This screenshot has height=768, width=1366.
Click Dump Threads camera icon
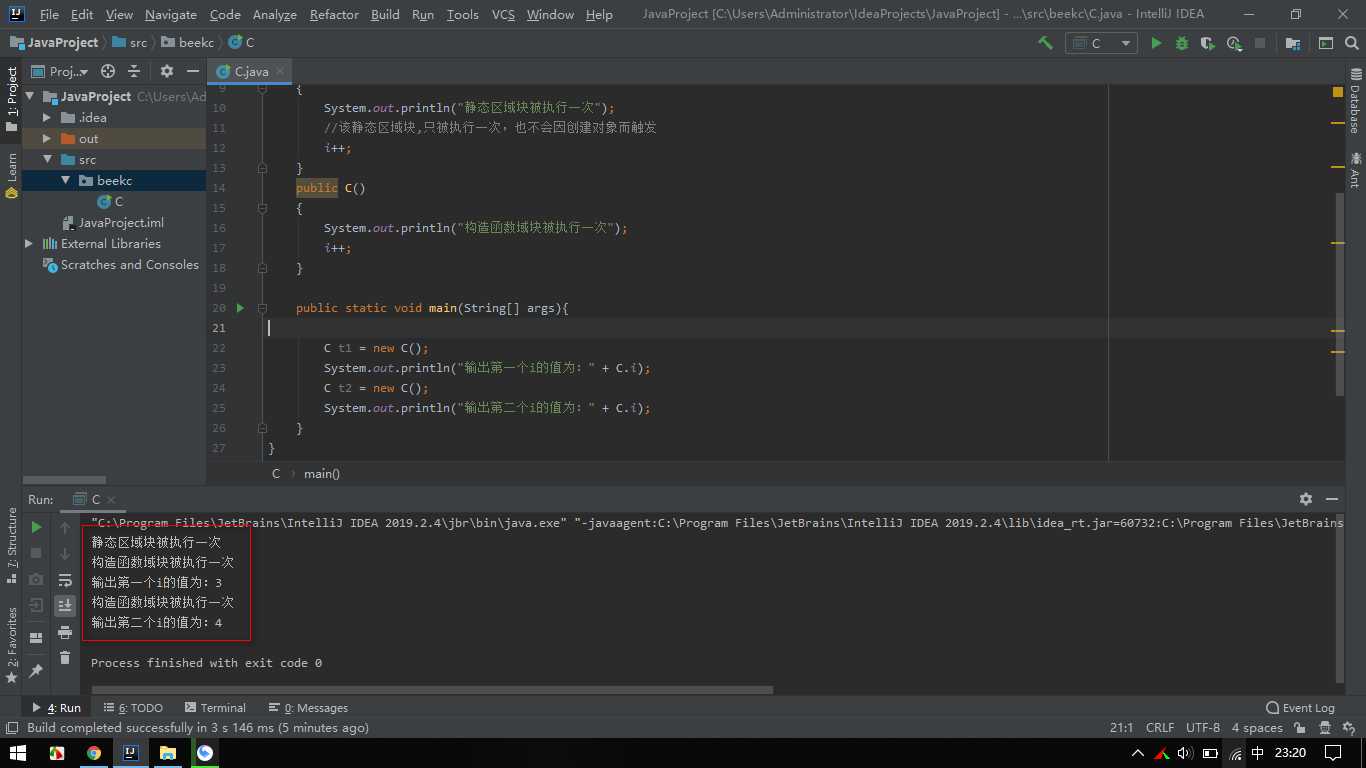(x=36, y=579)
